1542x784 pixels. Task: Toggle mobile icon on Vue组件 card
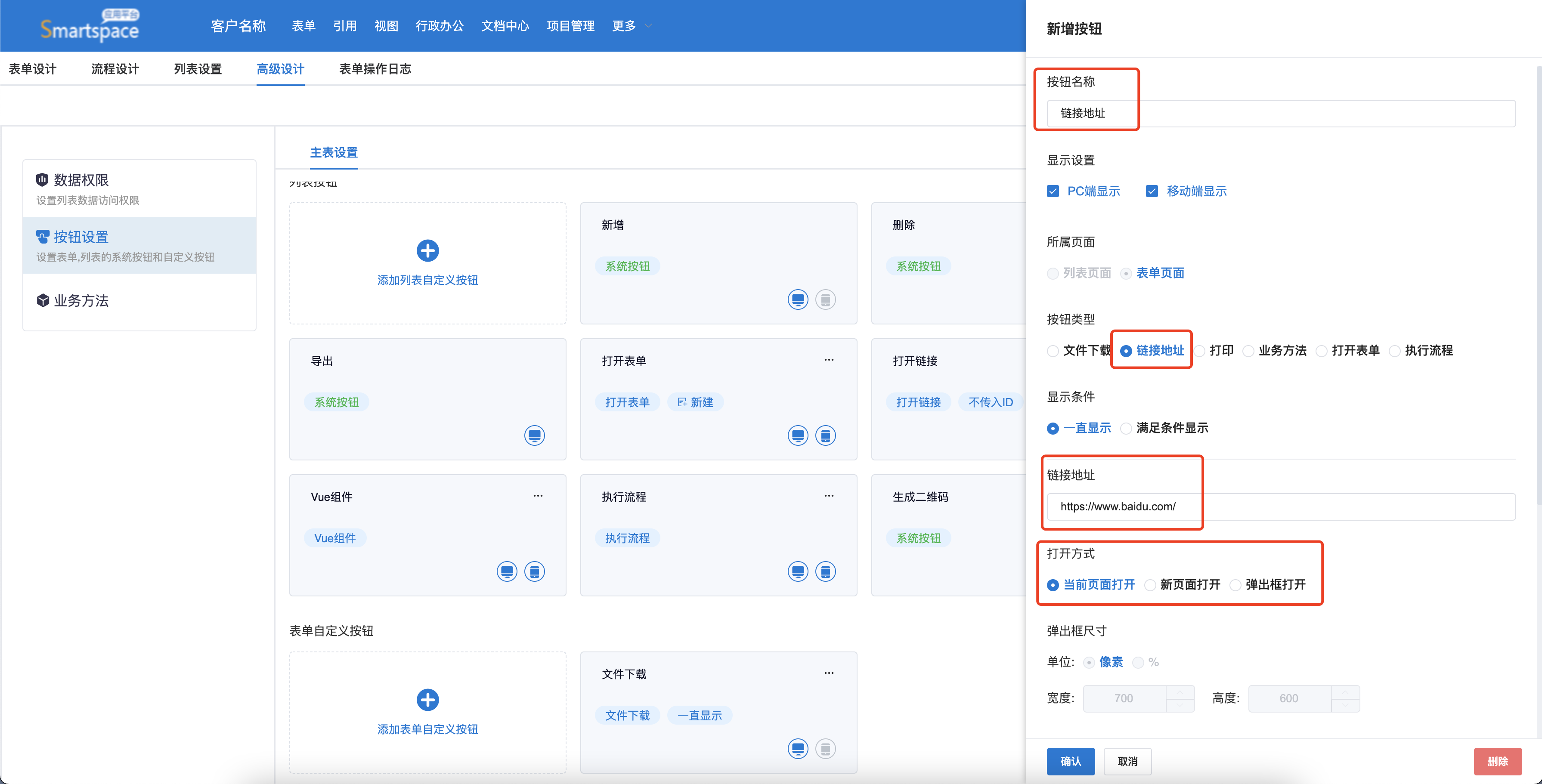pos(534,571)
